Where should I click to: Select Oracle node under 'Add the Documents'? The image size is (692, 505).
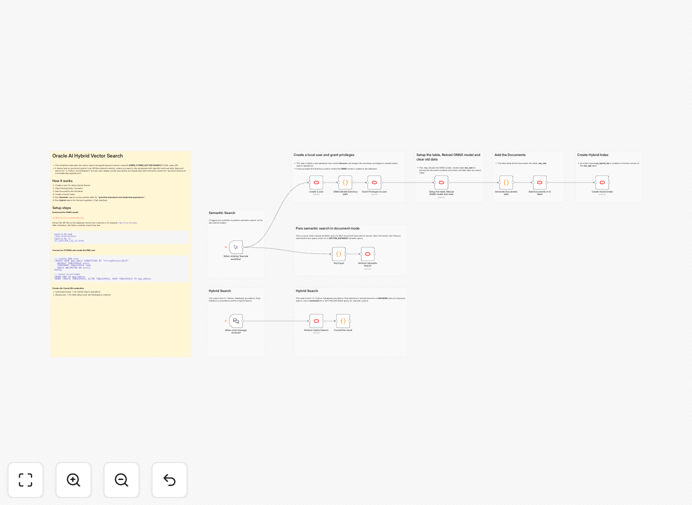point(539,182)
